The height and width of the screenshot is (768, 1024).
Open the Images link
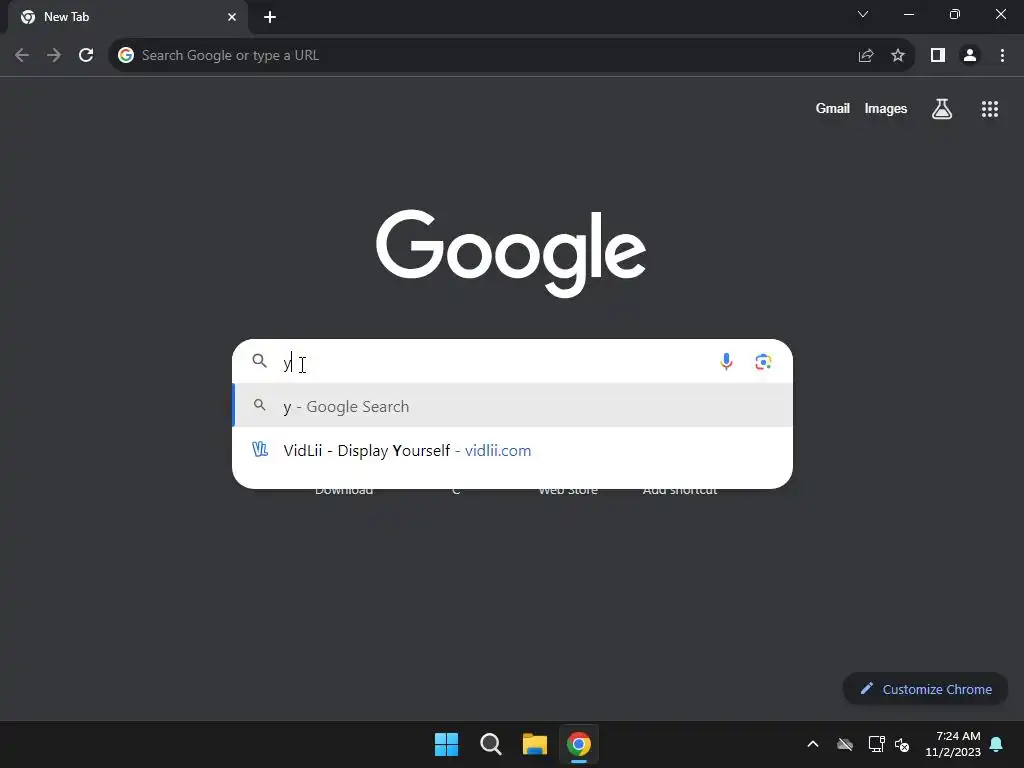886,108
